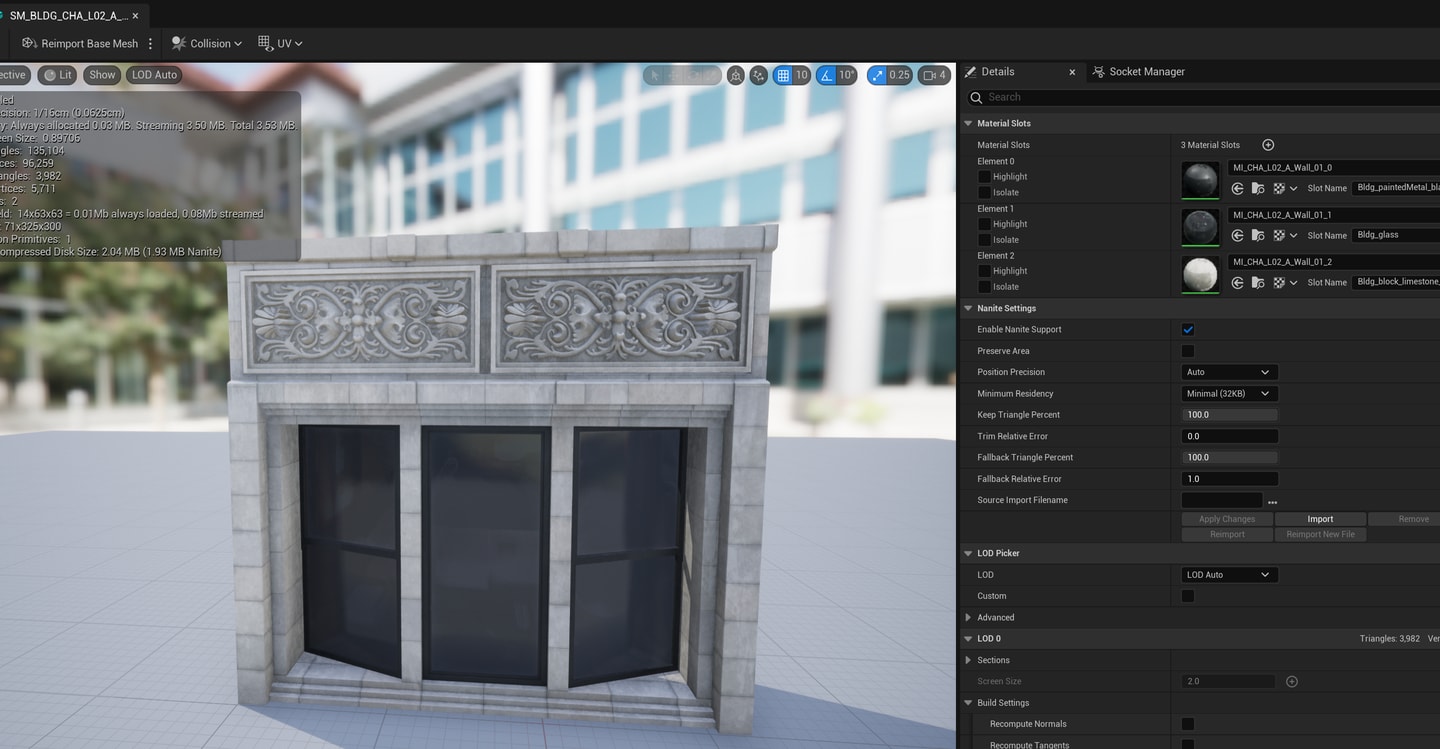
Task: Toggle grid snapping icon in viewport
Action: (783, 75)
